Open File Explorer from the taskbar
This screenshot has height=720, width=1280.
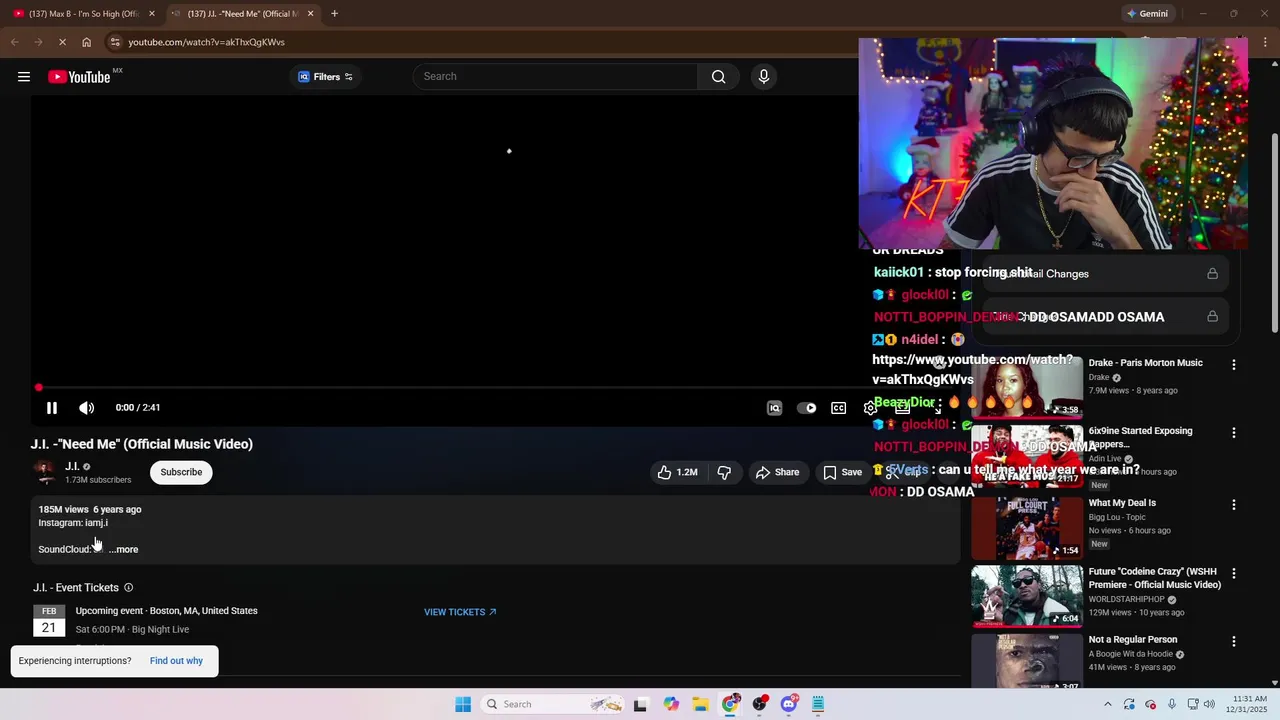pyautogui.click(x=700, y=704)
